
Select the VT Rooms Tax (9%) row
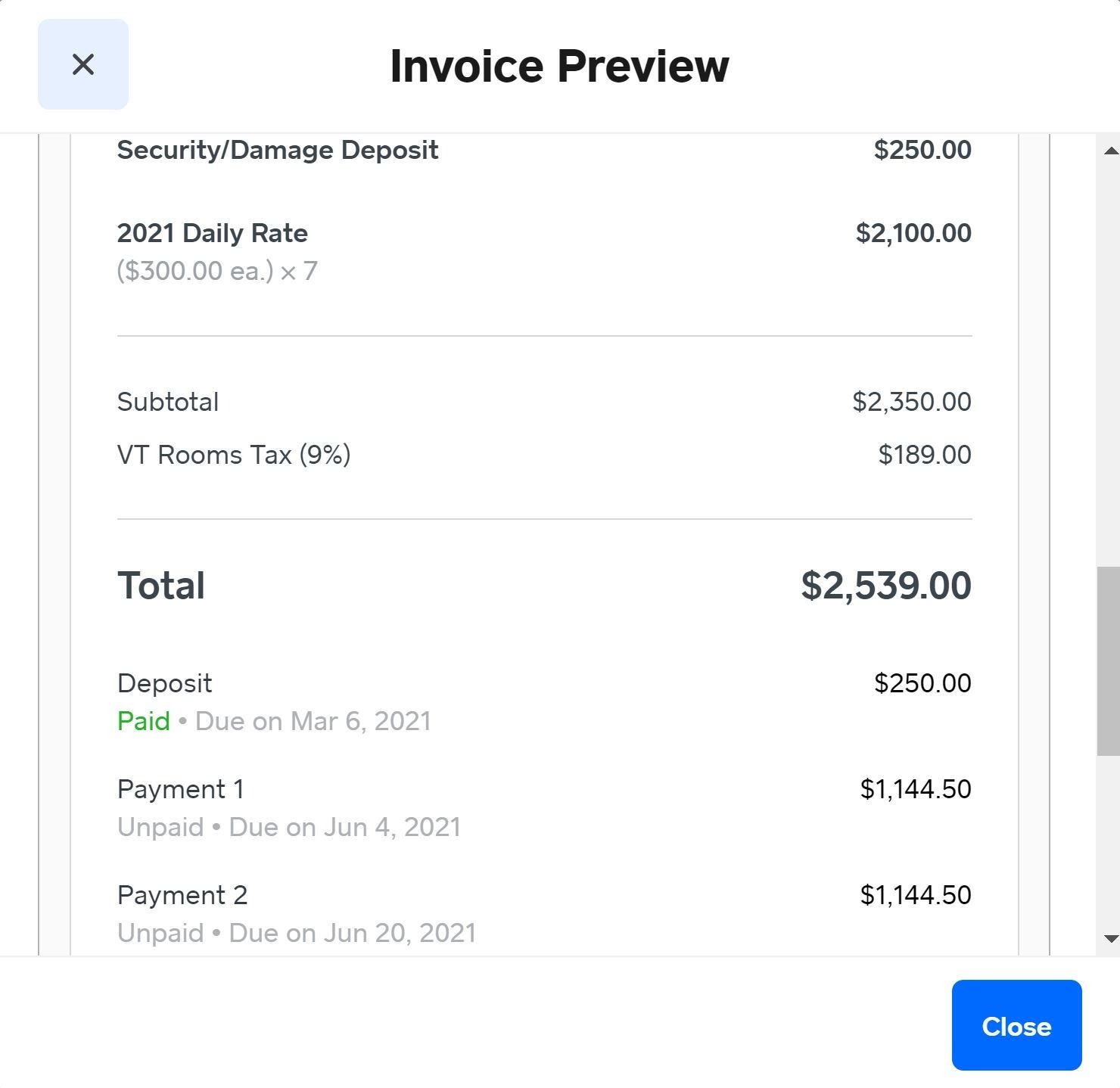tap(233, 455)
